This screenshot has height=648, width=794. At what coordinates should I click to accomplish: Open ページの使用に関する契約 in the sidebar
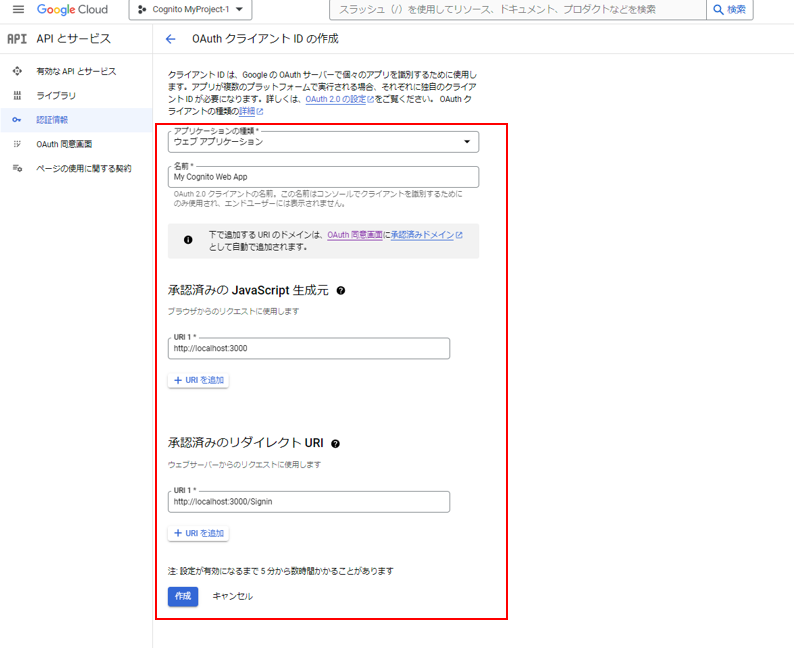pos(76,169)
